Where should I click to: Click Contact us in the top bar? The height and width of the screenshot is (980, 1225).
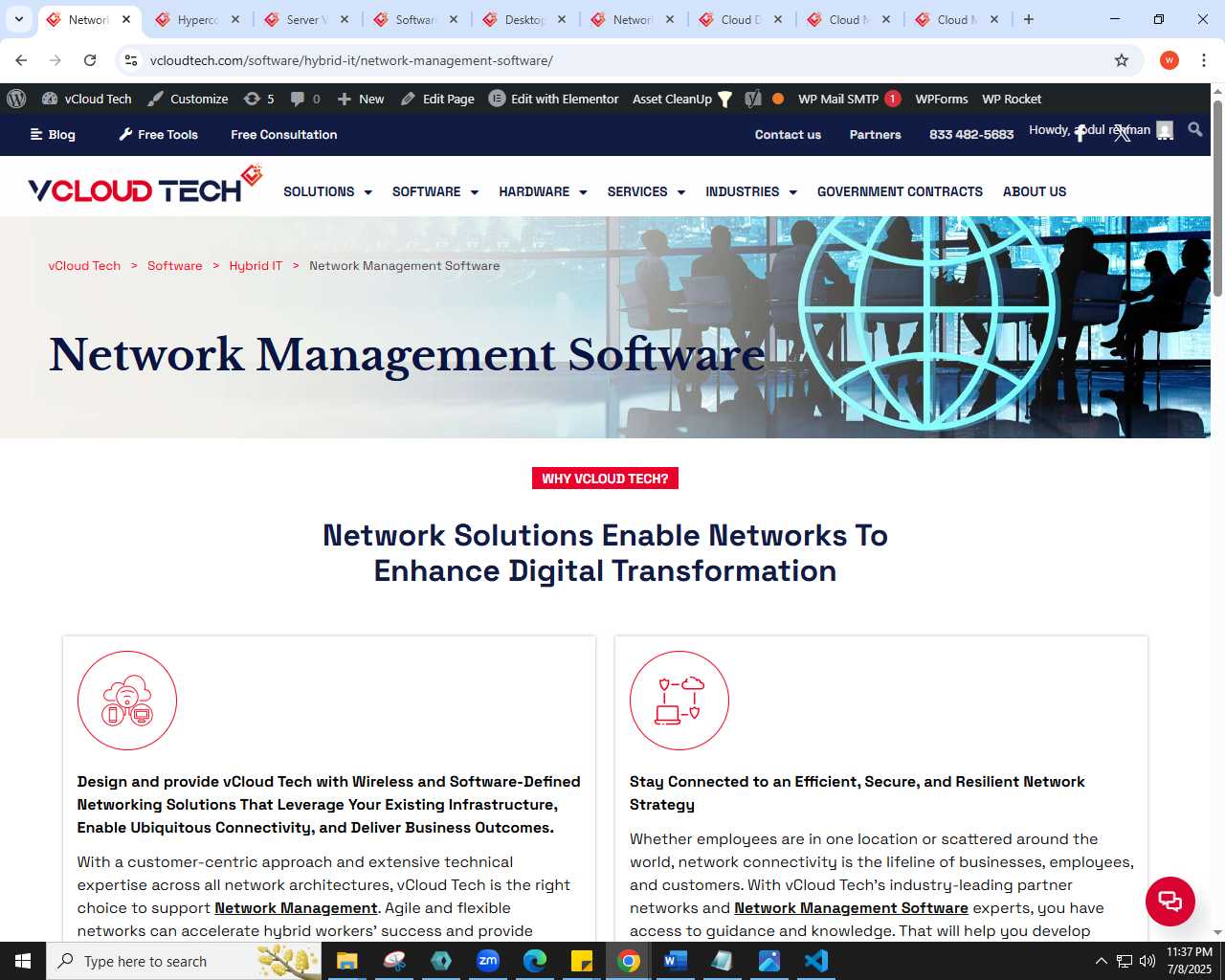(x=788, y=134)
